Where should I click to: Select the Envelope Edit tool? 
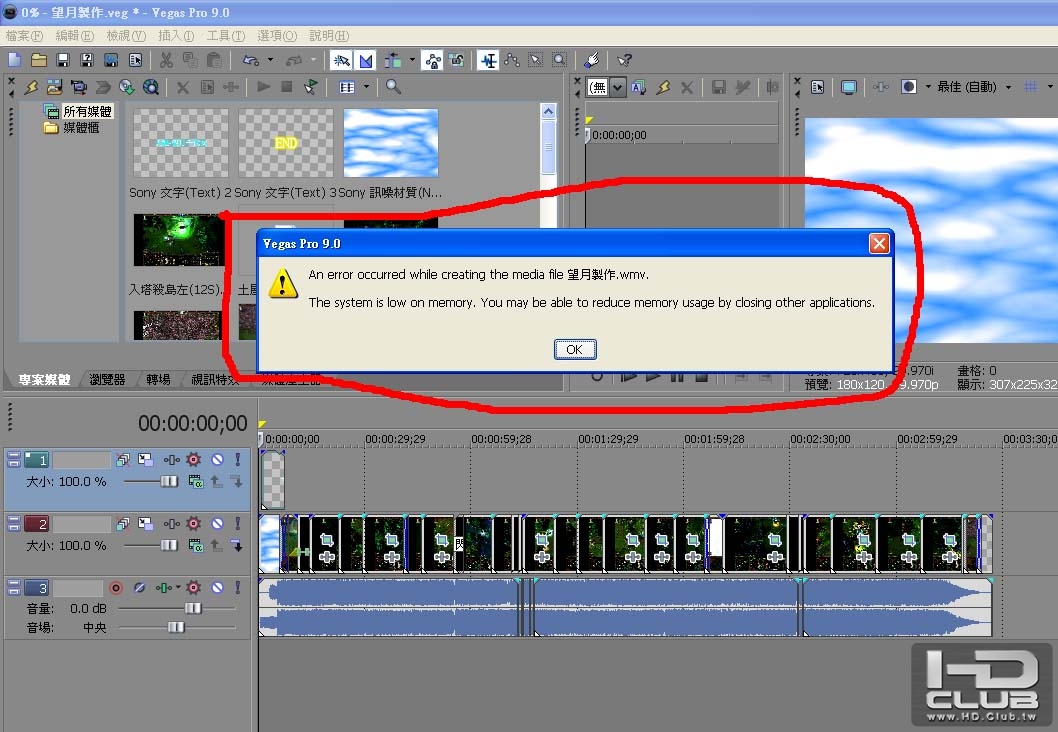(x=511, y=61)
